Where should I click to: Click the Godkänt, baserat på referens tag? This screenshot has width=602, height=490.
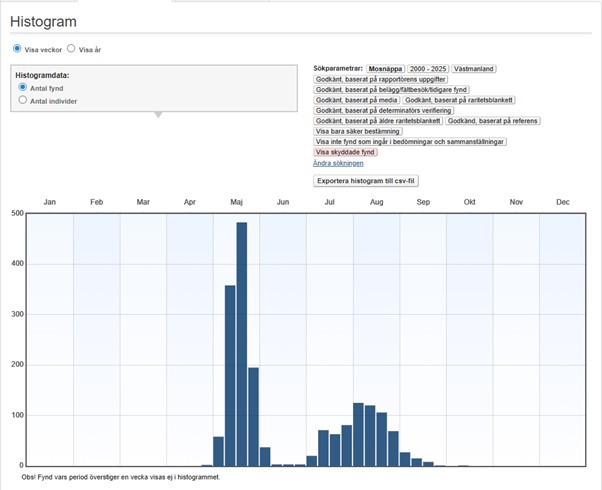(493, 121)
